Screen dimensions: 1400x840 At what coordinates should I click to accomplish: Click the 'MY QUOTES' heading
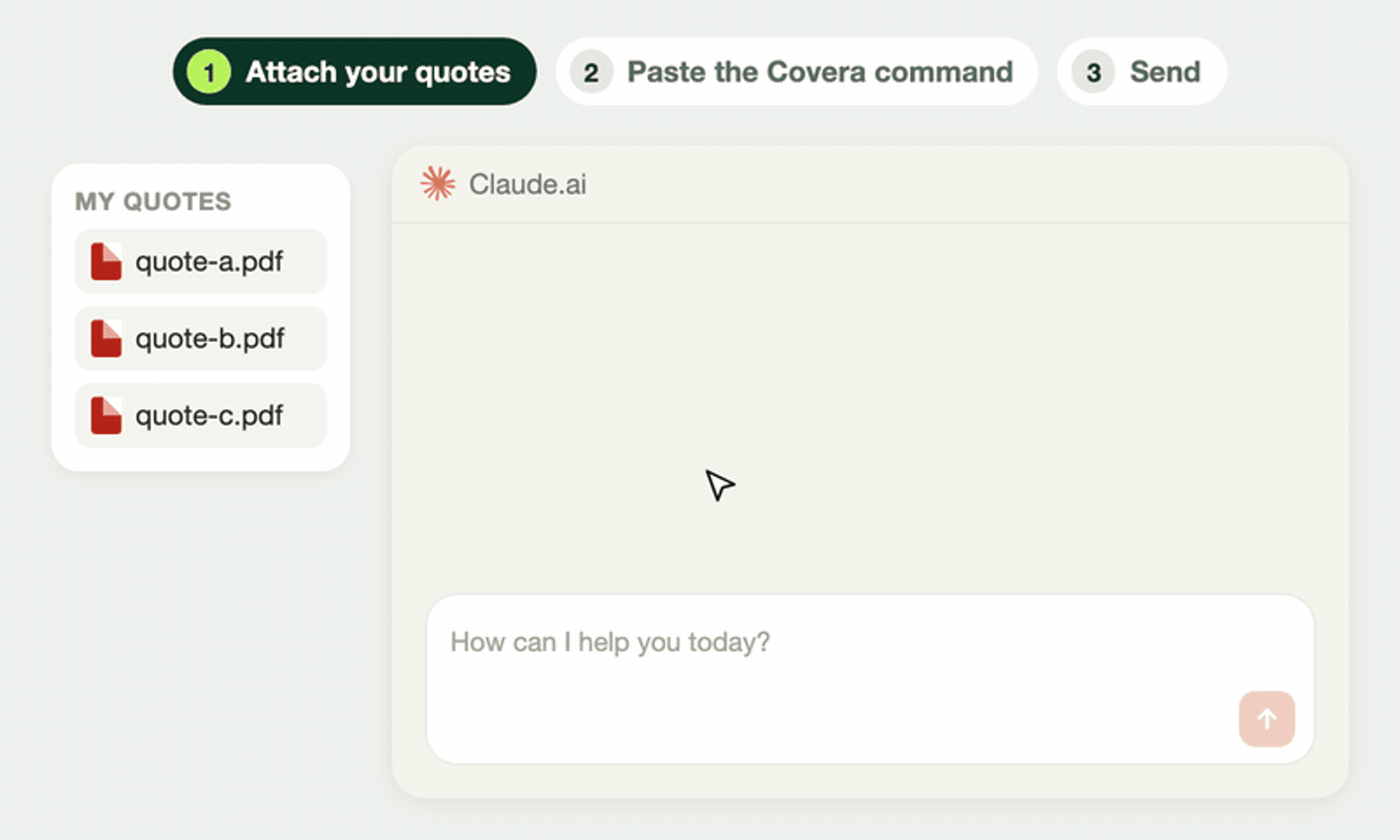pos(153,202)
